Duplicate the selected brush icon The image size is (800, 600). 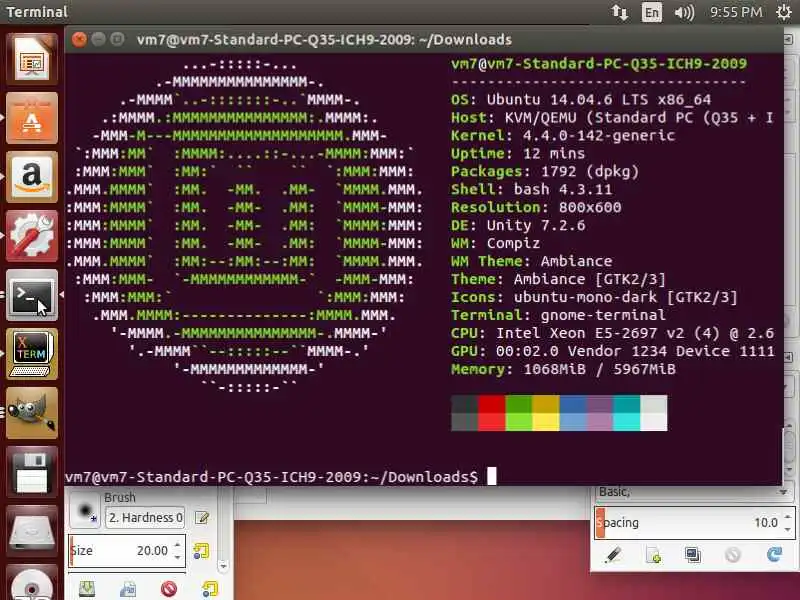pyautogui.click(x=693, y=555)
